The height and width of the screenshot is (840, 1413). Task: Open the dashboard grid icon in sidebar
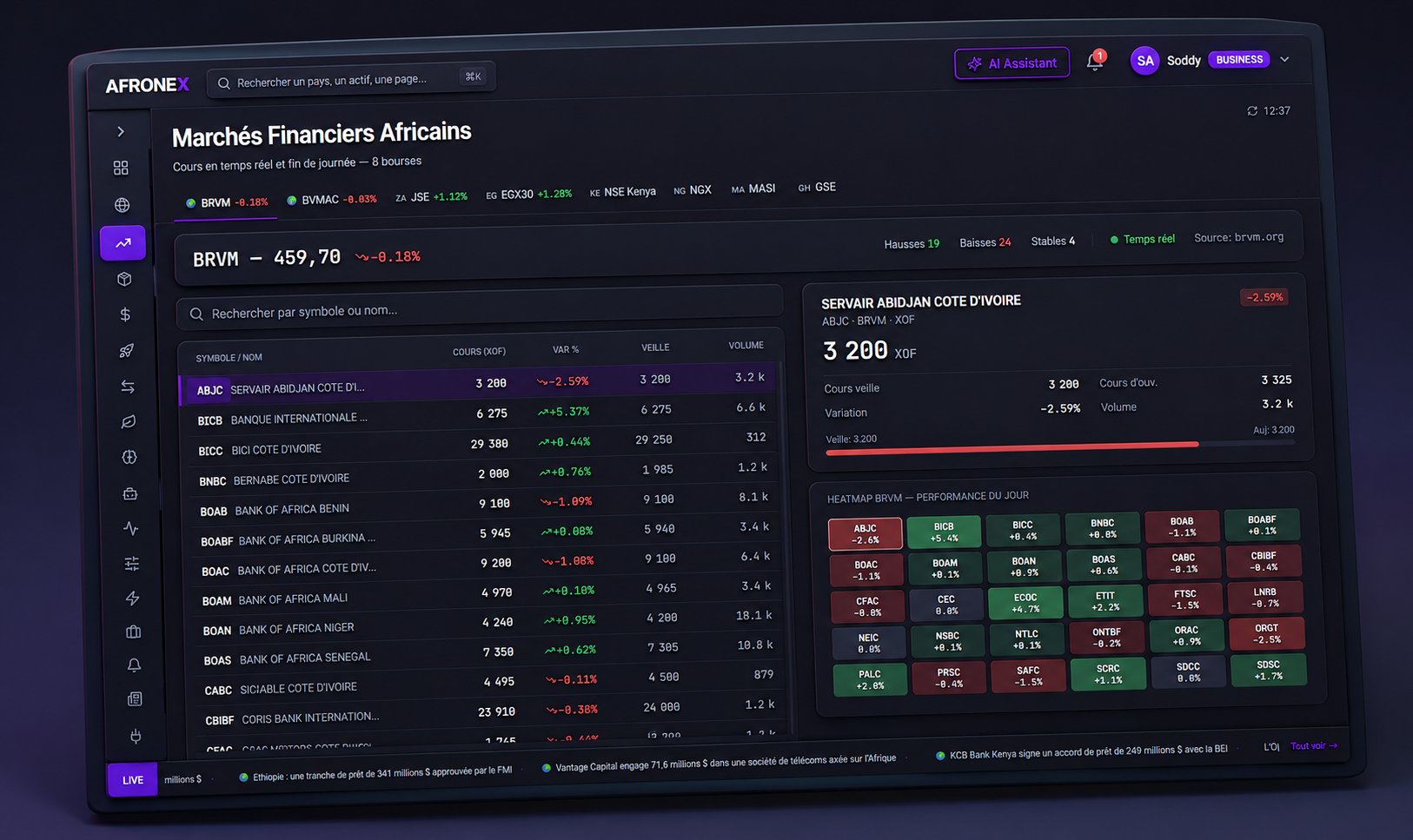pyautogui.click(x=121, y=168)
